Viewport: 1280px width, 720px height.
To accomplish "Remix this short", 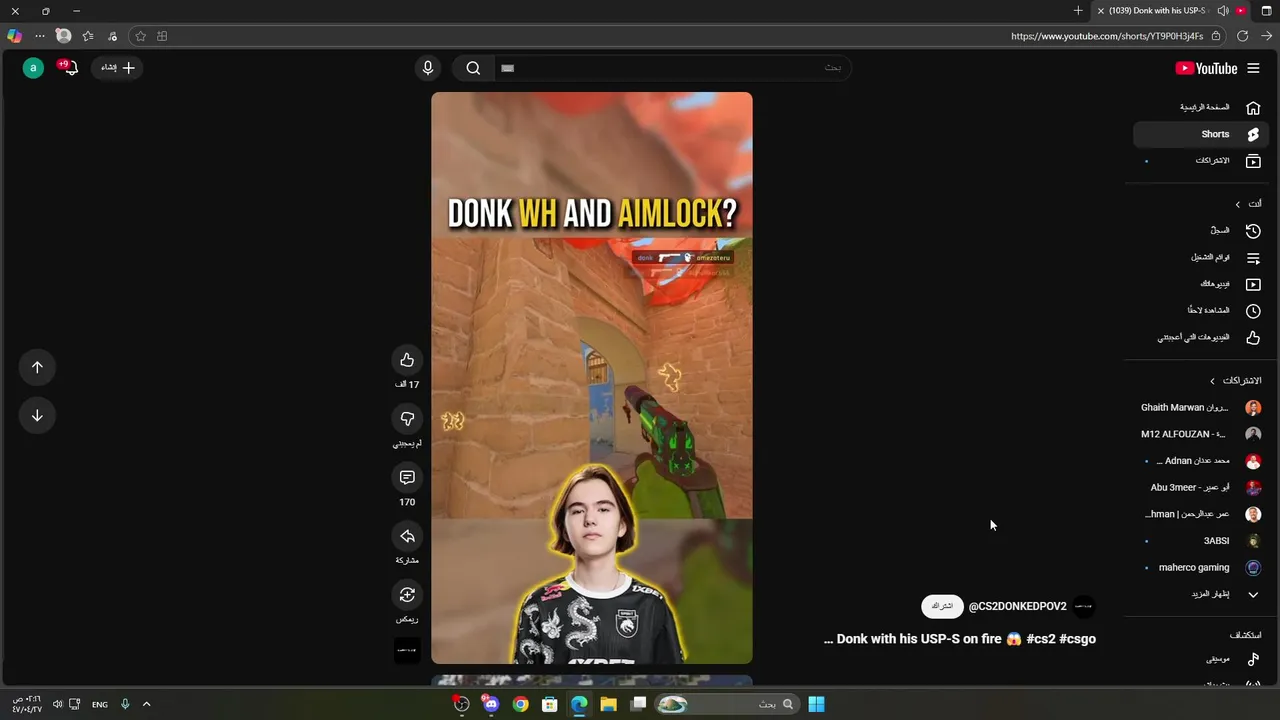I will 407,595.
